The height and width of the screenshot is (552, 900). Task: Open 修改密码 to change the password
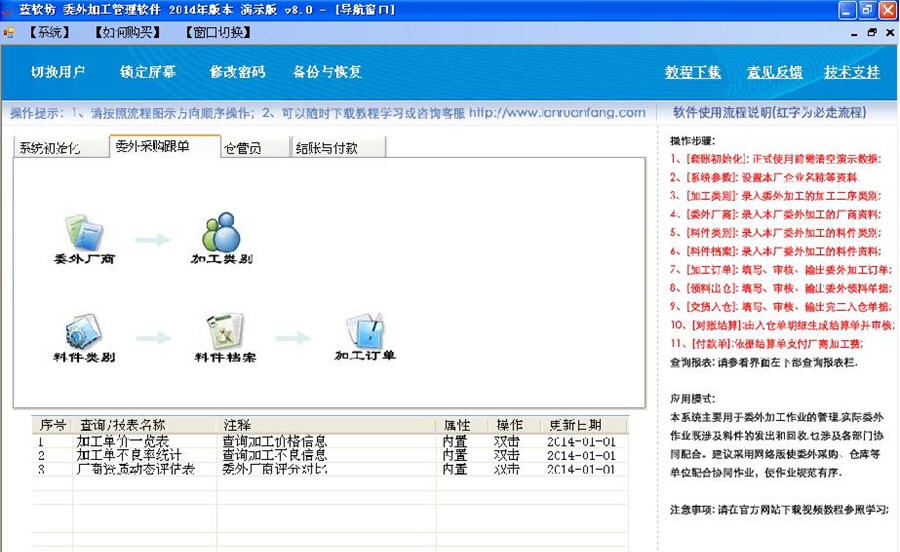point(237,72)
